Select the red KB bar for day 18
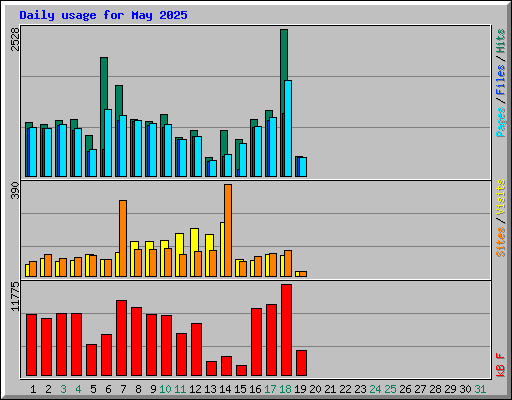 (286, 330)
